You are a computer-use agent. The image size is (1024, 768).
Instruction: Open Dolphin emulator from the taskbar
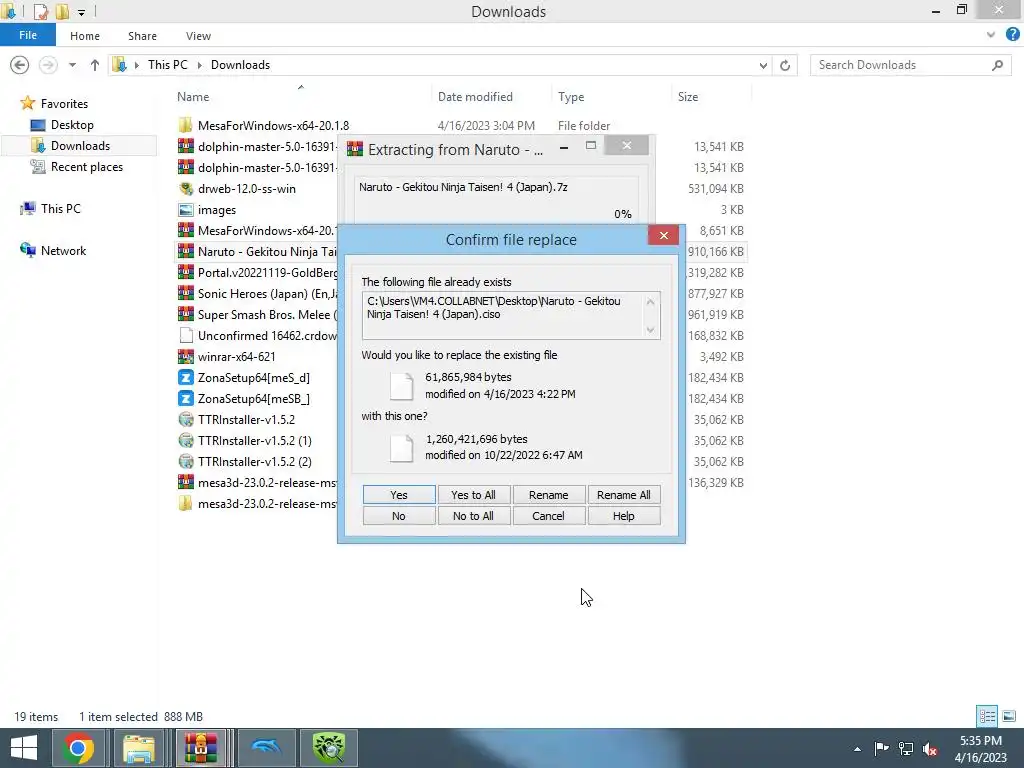264,748
